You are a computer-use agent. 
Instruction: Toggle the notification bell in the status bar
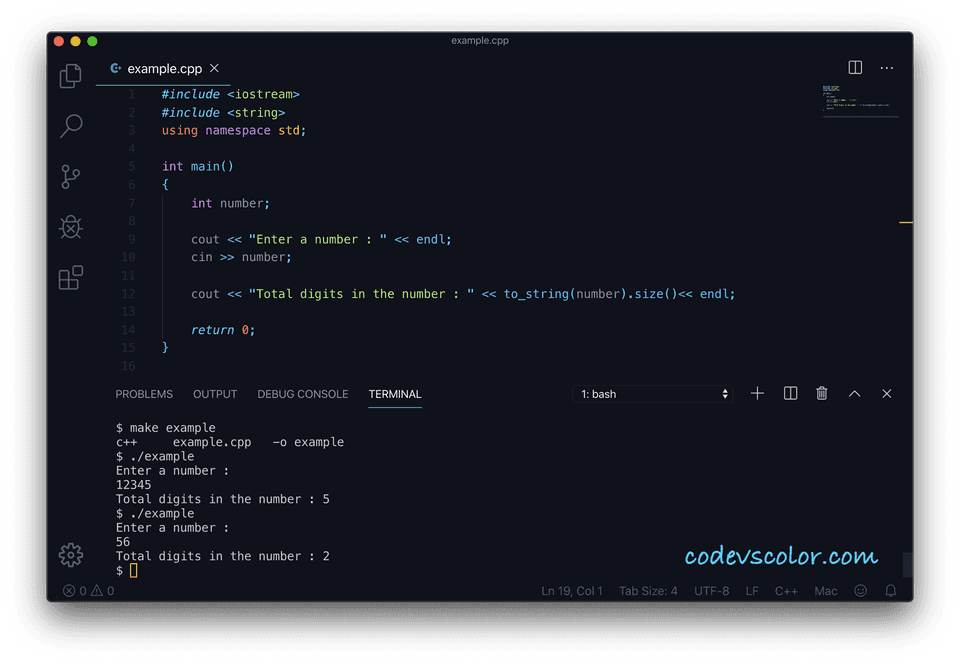point(890,590)
